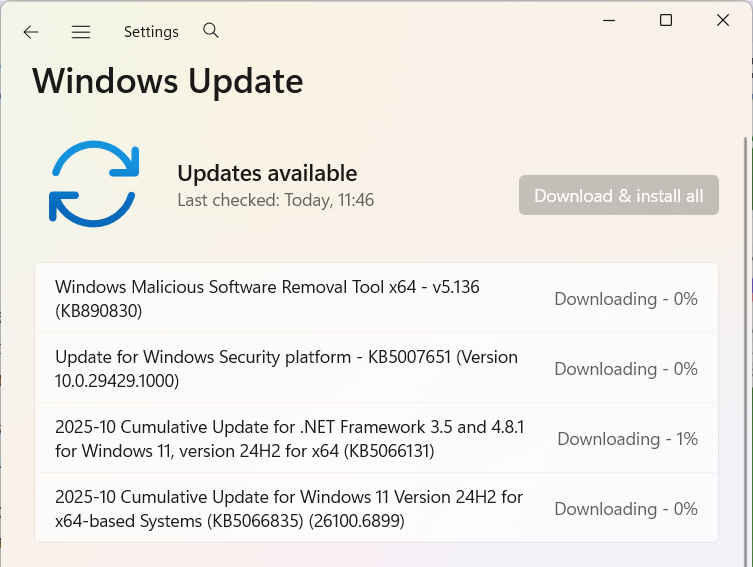The width and height of the screenshot is (753, 567).
Task: Click the Downloading 1% status for .NET update
Action: pyautogui.click(x=627, y=439)
